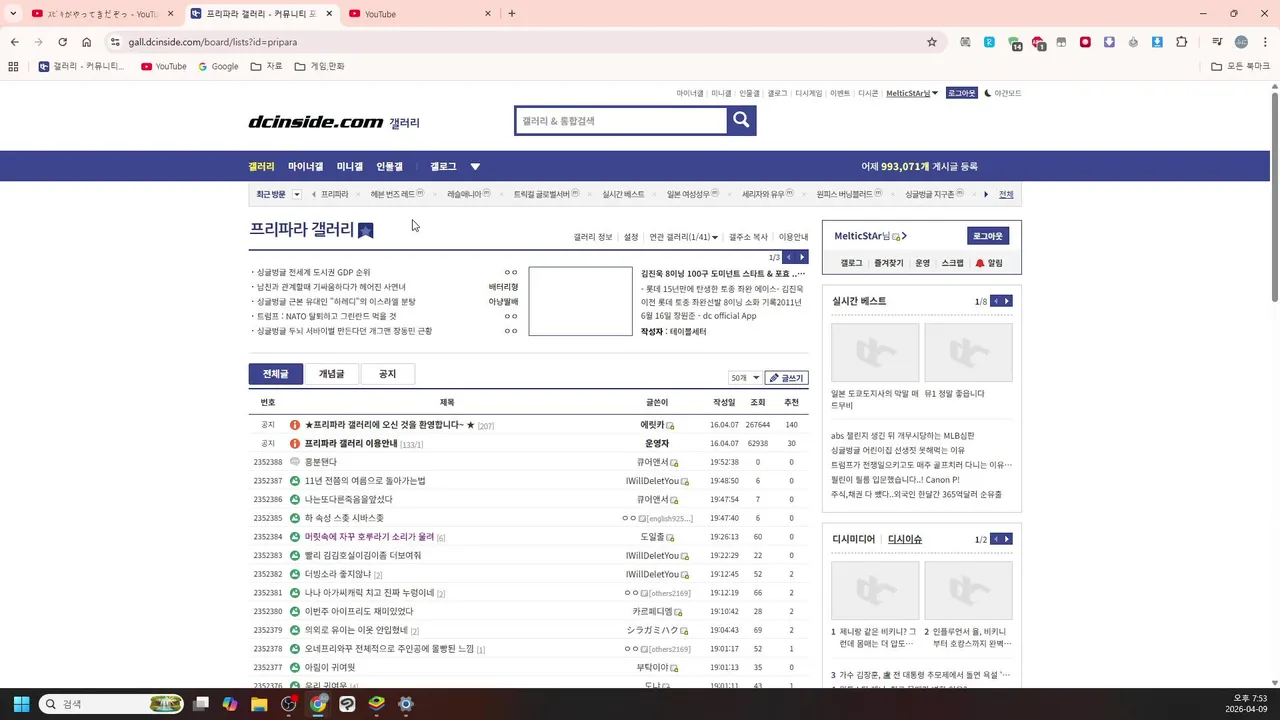Open the 50개 posts-per-page dropdown
Image resolution: width=1280 pixels, height=720 pixels.
745,378
